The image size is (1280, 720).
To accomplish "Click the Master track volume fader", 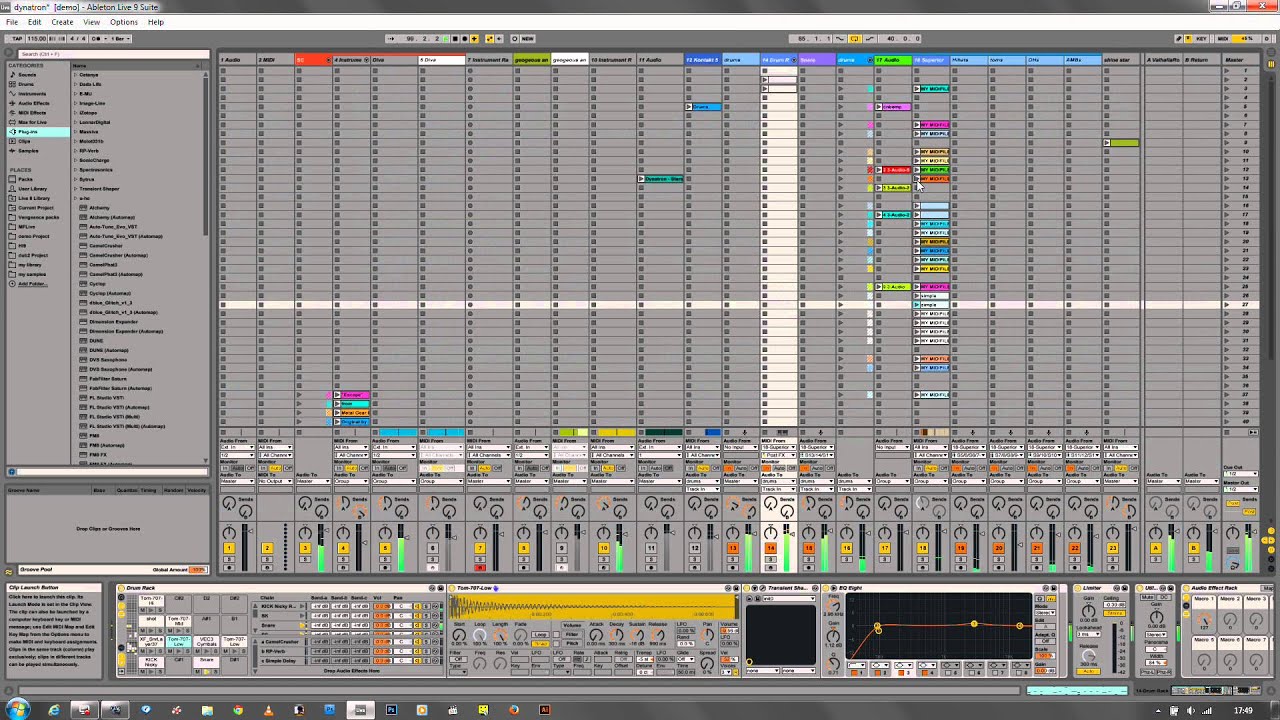I will pyautogui.click(x=1254, y=532).
